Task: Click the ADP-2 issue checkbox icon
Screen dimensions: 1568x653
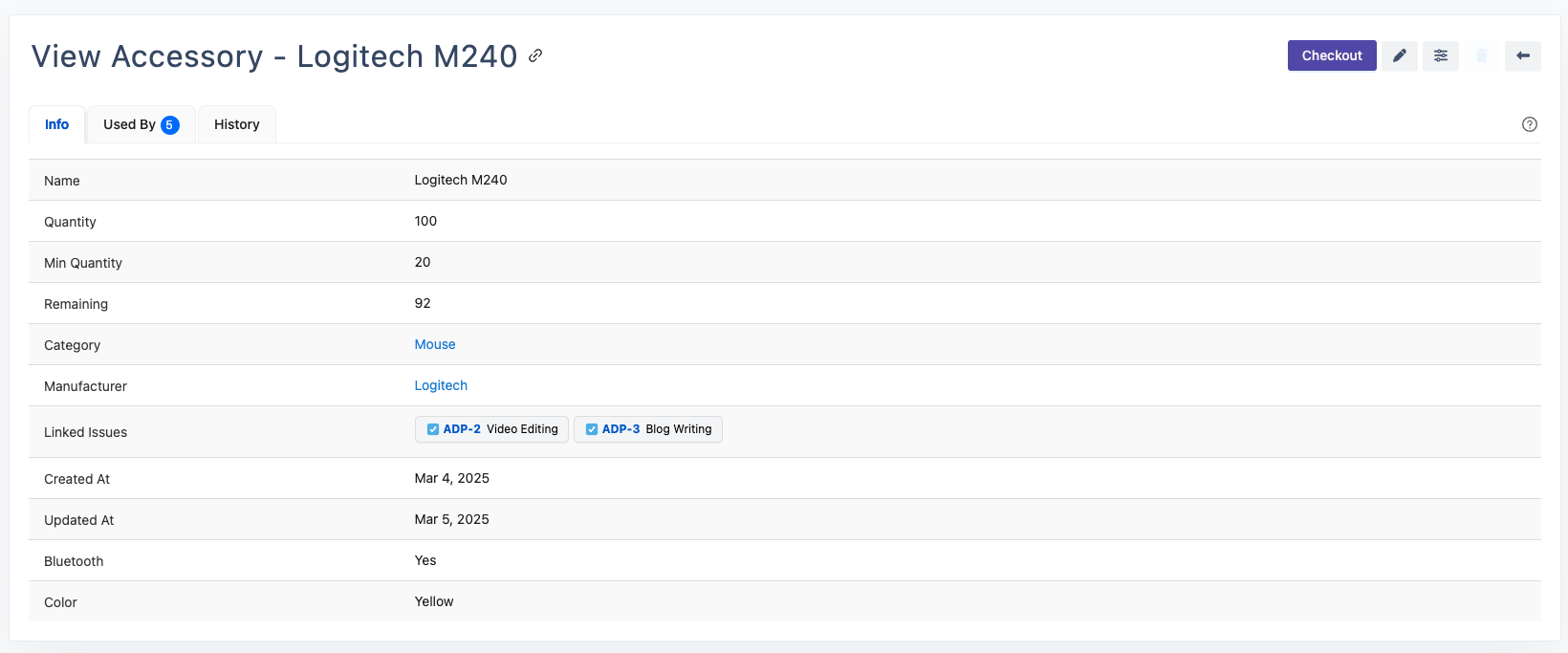Action: [433, 429]
